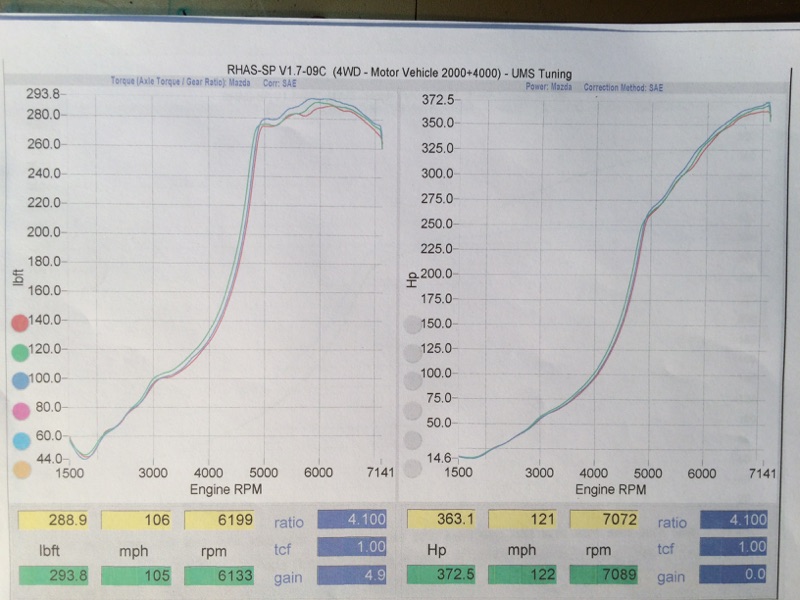Viewport: 800px width, 600px height.
Task: Click the yellow 363.1 Hp value
Action: click(442, 519)
